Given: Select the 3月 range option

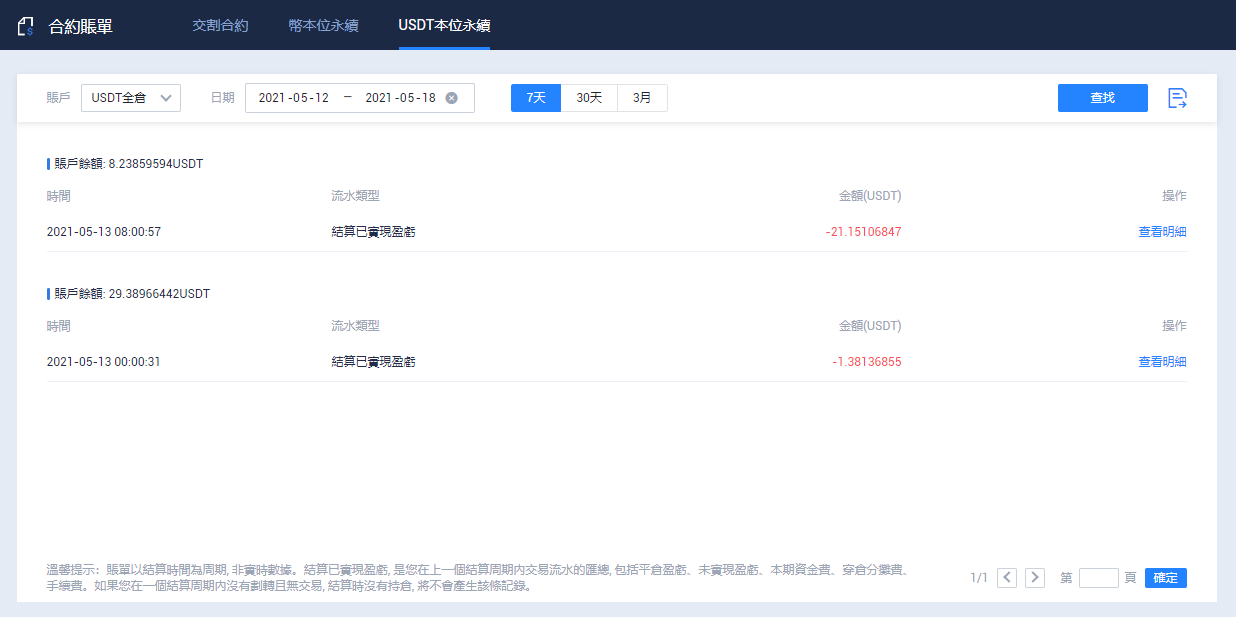Looking at the screenshot, I should [x=642, y=98].
